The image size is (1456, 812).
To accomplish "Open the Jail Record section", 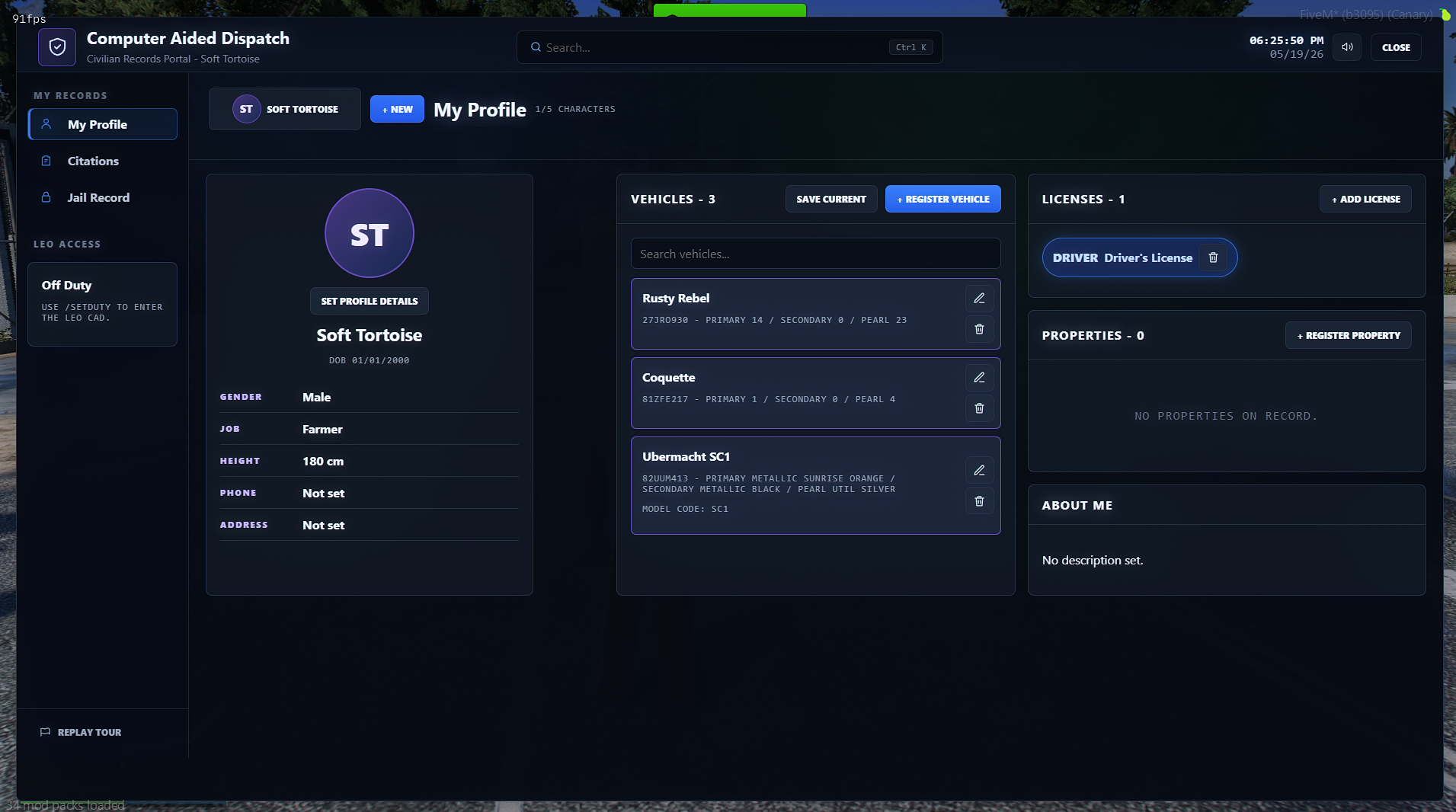I will coord(103,197).
